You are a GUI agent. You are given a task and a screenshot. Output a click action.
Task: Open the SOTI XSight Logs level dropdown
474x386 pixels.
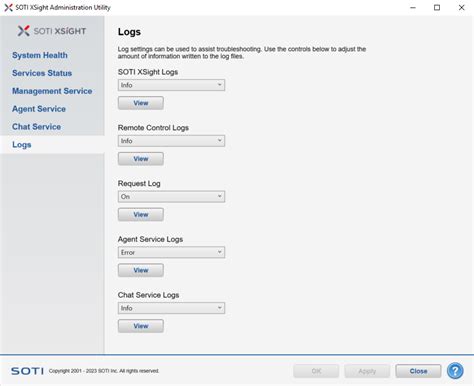(171, 85)
